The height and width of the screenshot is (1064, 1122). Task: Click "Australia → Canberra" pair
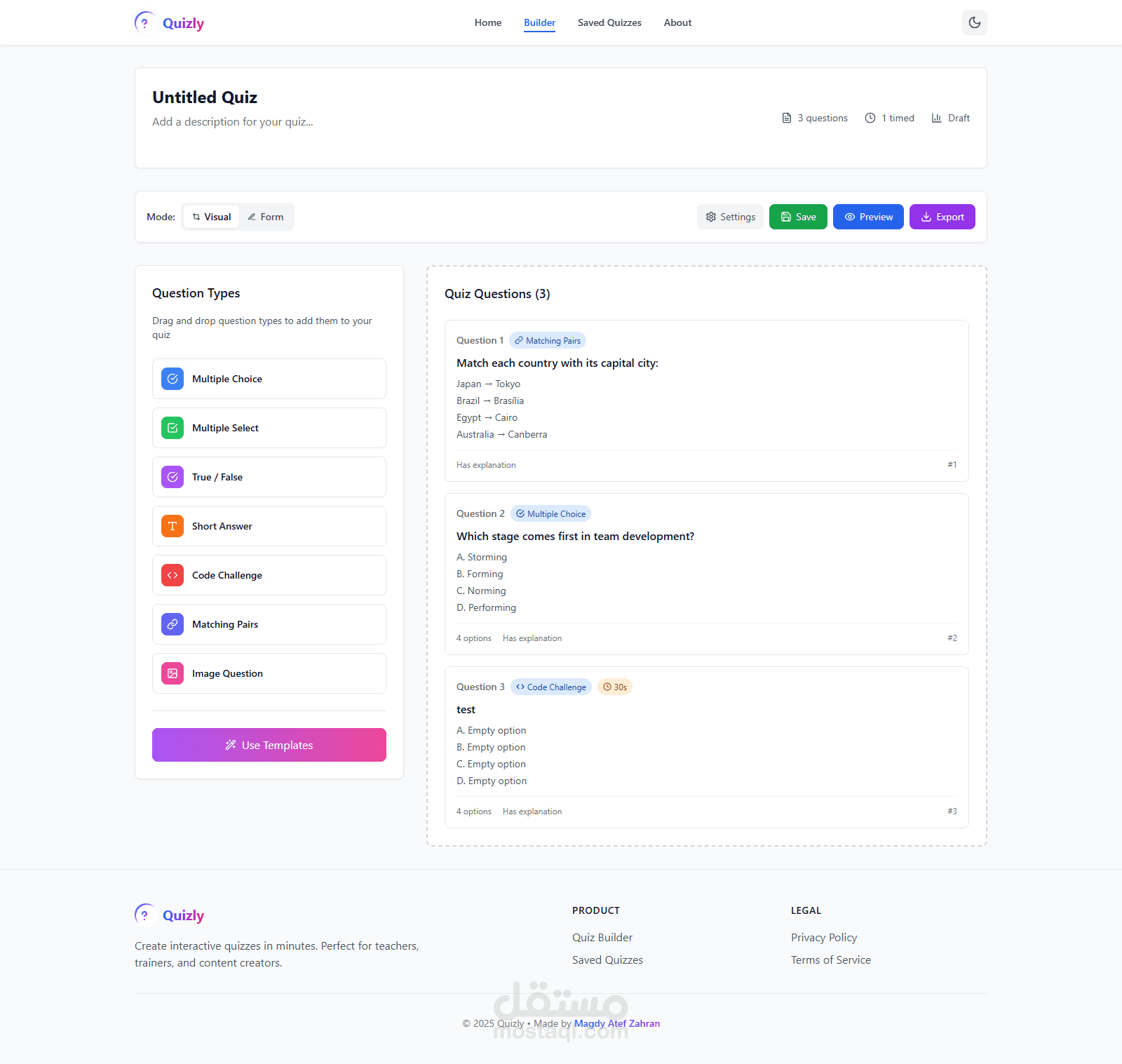pyautogui.click(x=501, y=434)
